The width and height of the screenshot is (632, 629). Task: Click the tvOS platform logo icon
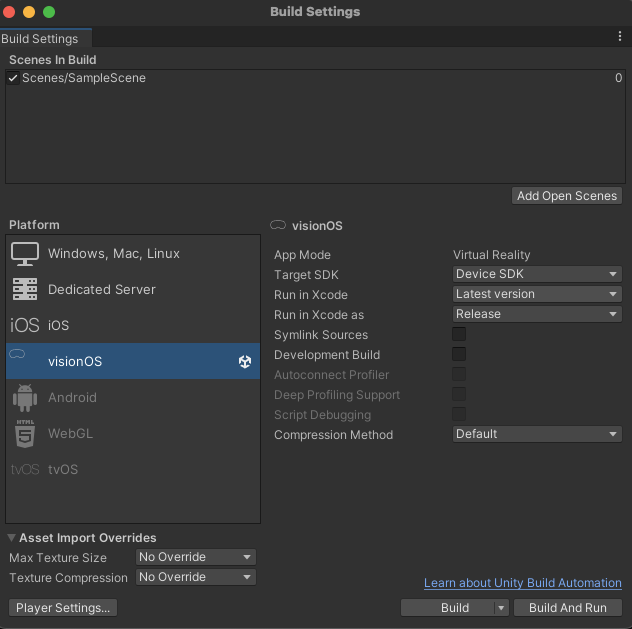coord(25,469)
